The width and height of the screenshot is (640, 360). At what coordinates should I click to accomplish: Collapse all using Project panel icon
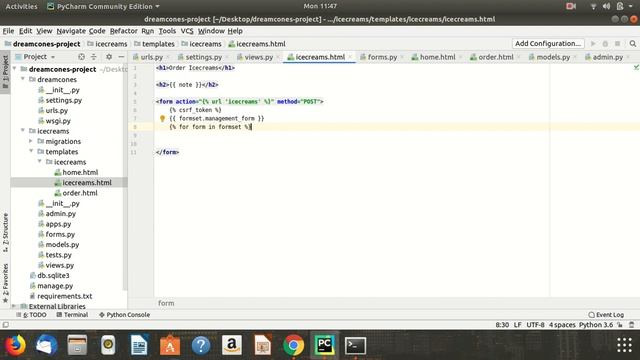coord(93,57)
